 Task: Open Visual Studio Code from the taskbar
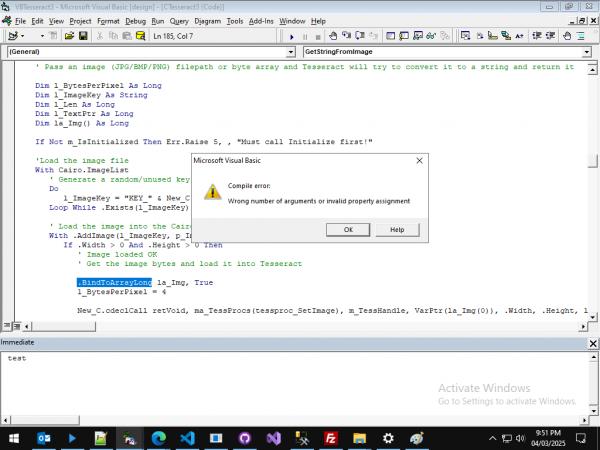tap(188, 438)
